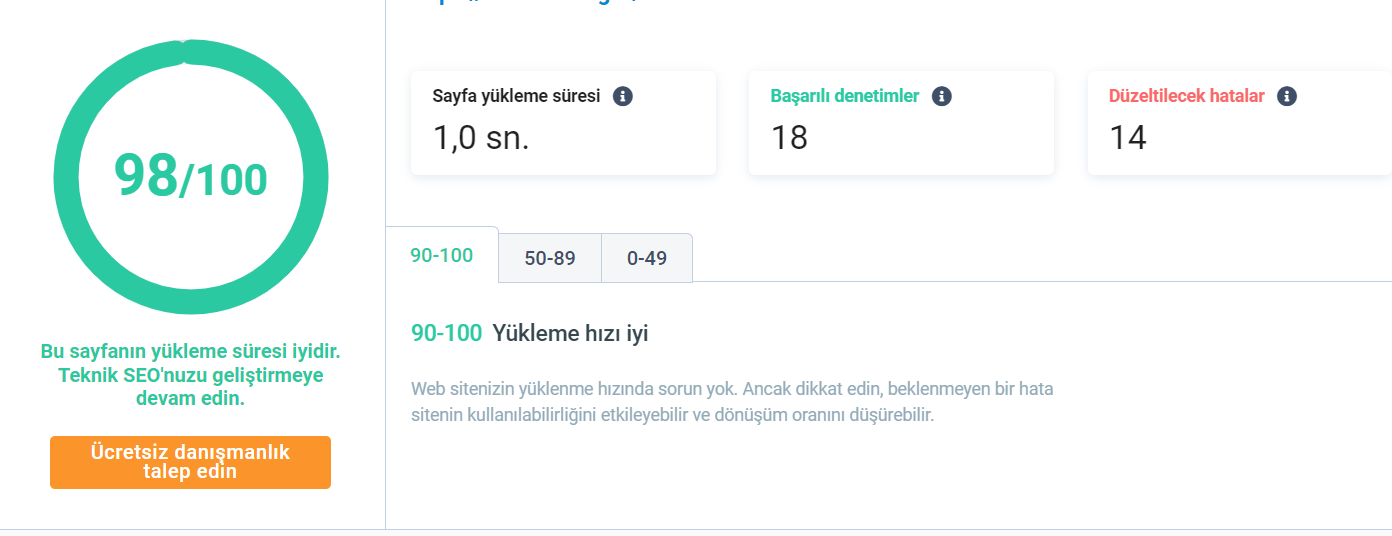Click the 18 passed audits number
1392x536 pixels.
coord(789,137)
